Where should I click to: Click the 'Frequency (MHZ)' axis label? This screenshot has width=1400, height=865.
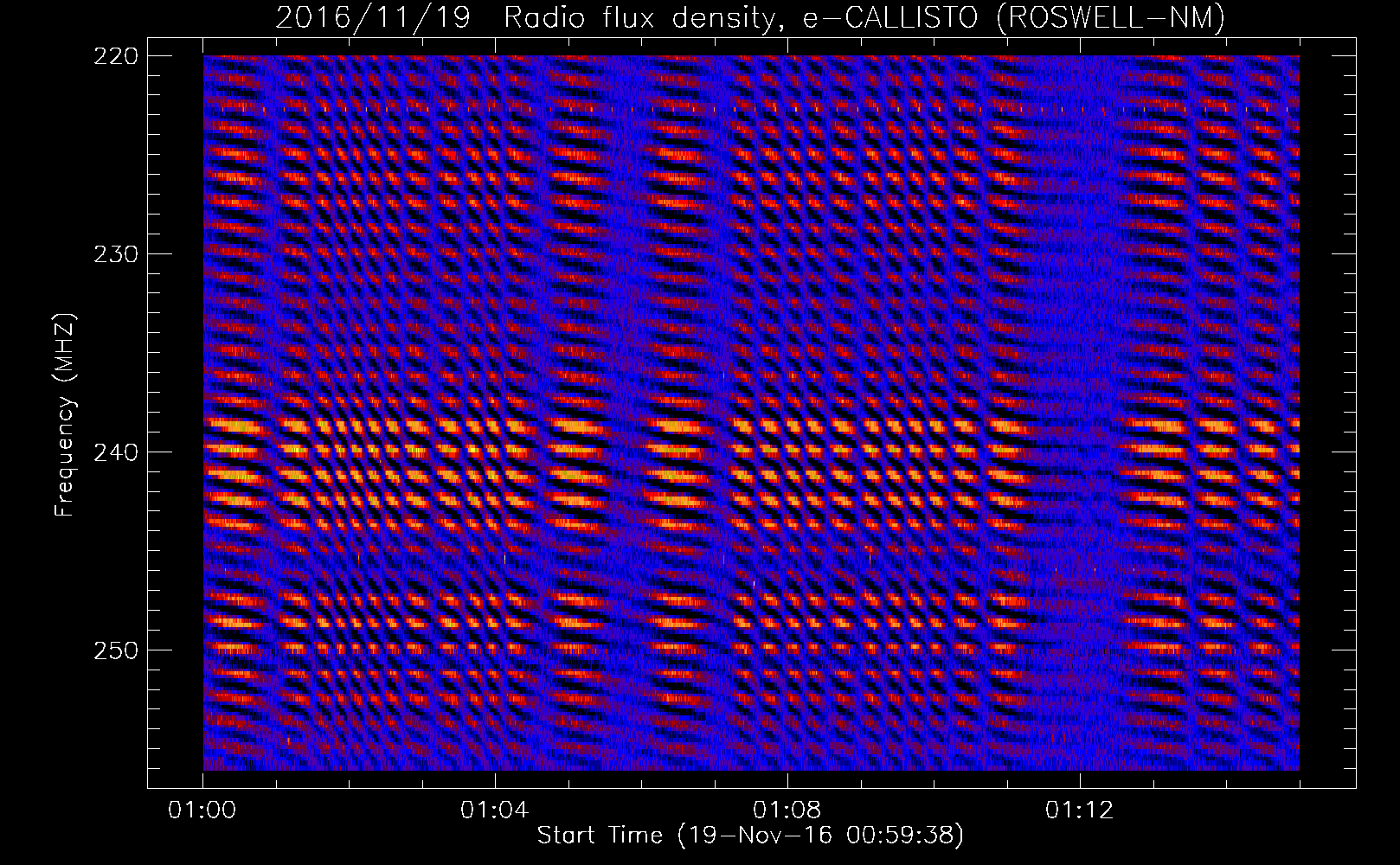tap(65, 415)
